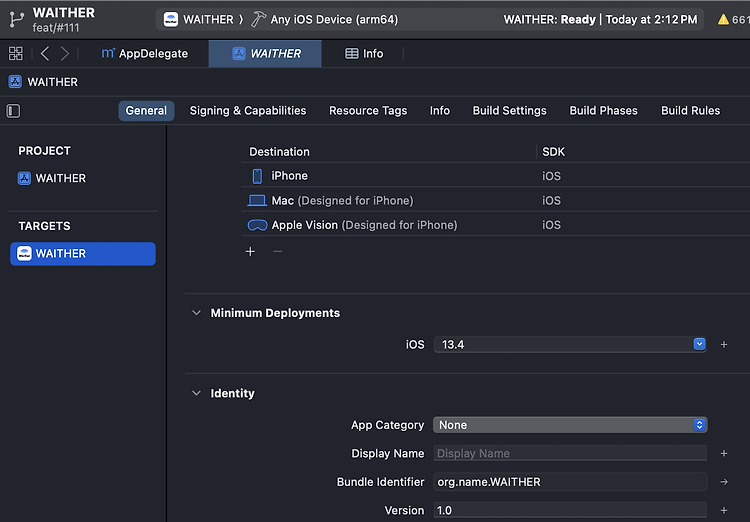Switch to Build Rules tab
Image resolution: width=750 pixels, height=522 pixels.
(690, 111)
